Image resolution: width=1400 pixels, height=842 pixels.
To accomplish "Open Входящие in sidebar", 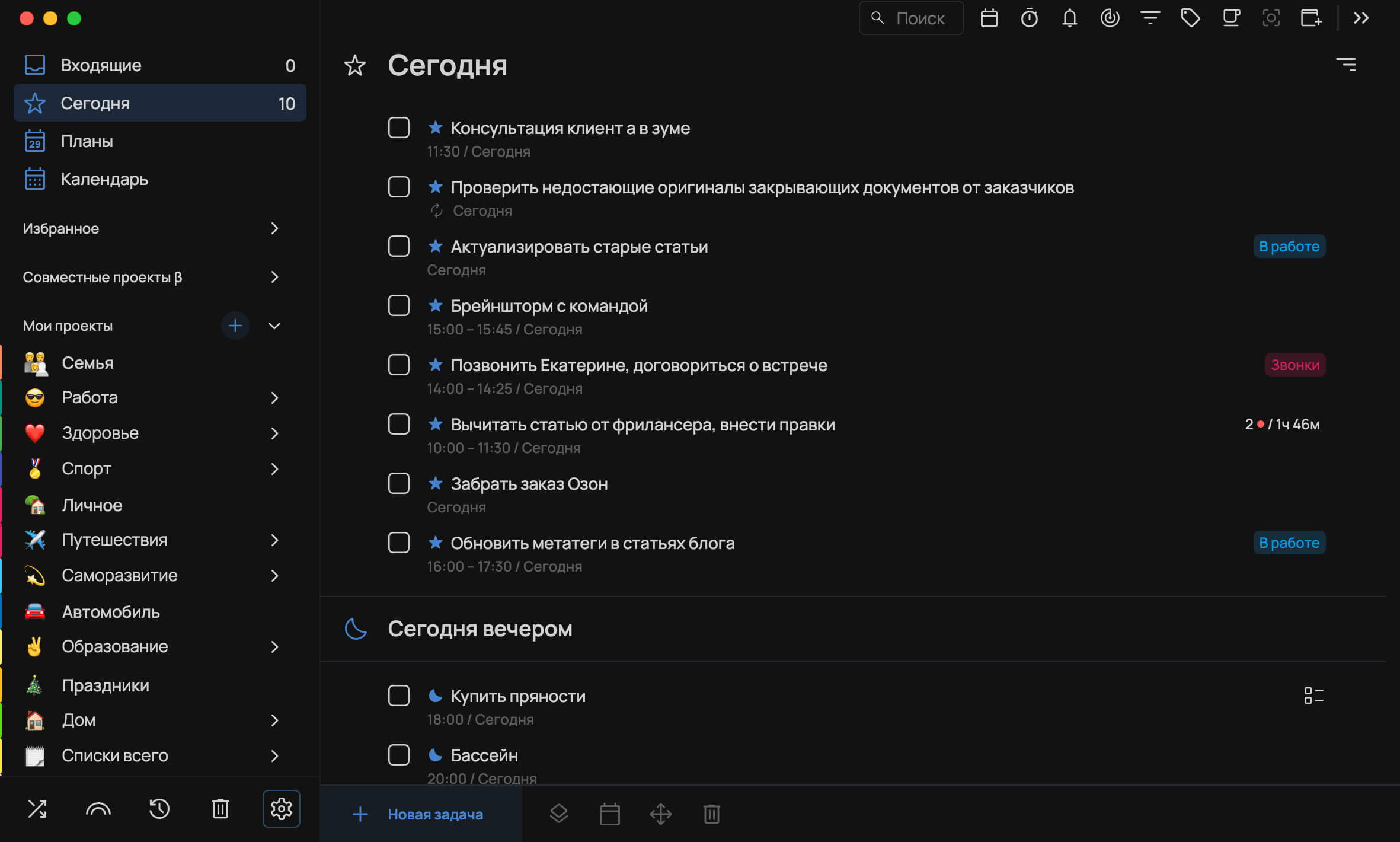I will (159, 65).
